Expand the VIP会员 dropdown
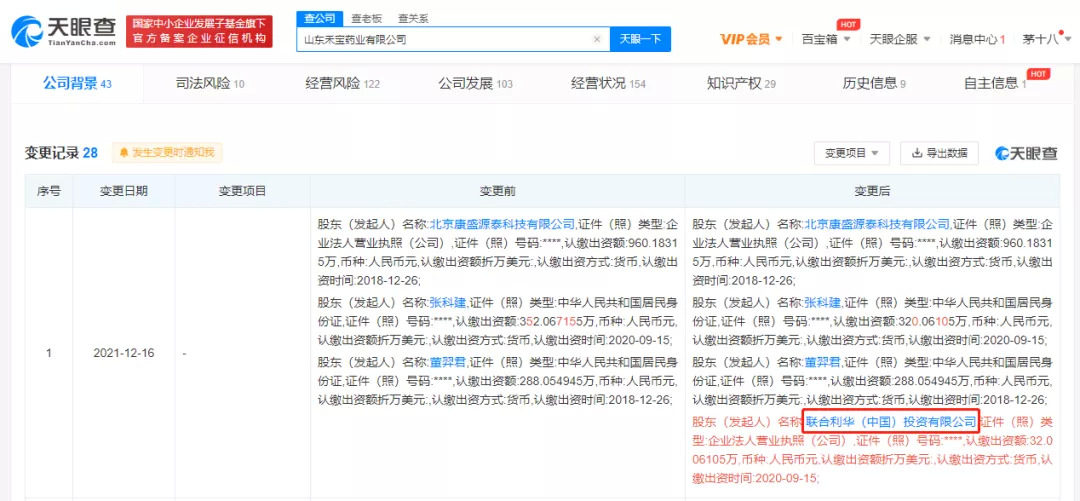The image size is (1080, 501). pyautogui.click(x=751, y=39)
